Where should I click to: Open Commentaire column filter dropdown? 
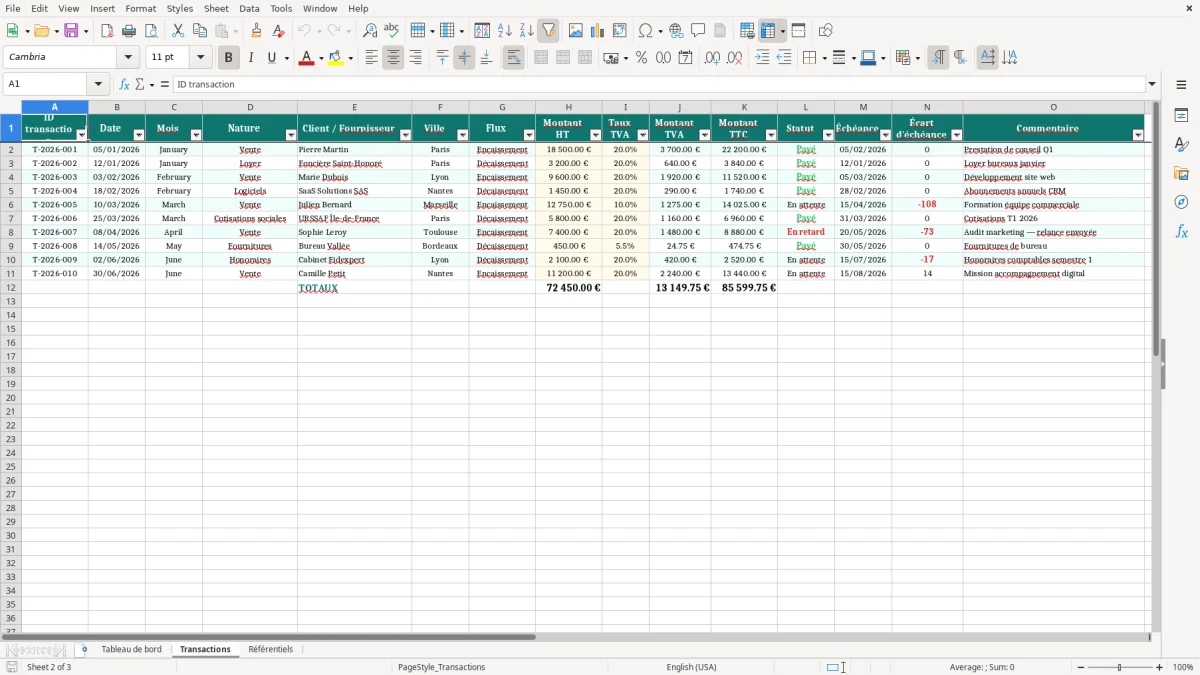tap(1138, 135)
